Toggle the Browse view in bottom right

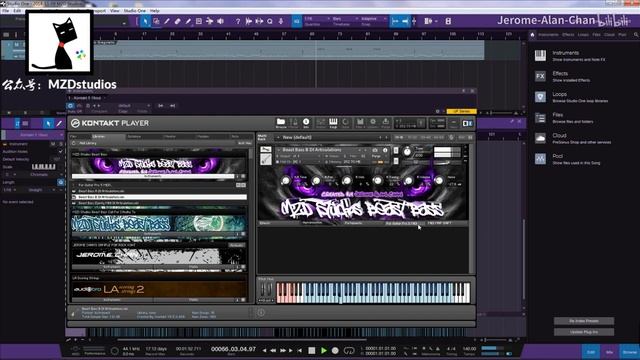tap(629, 352)
